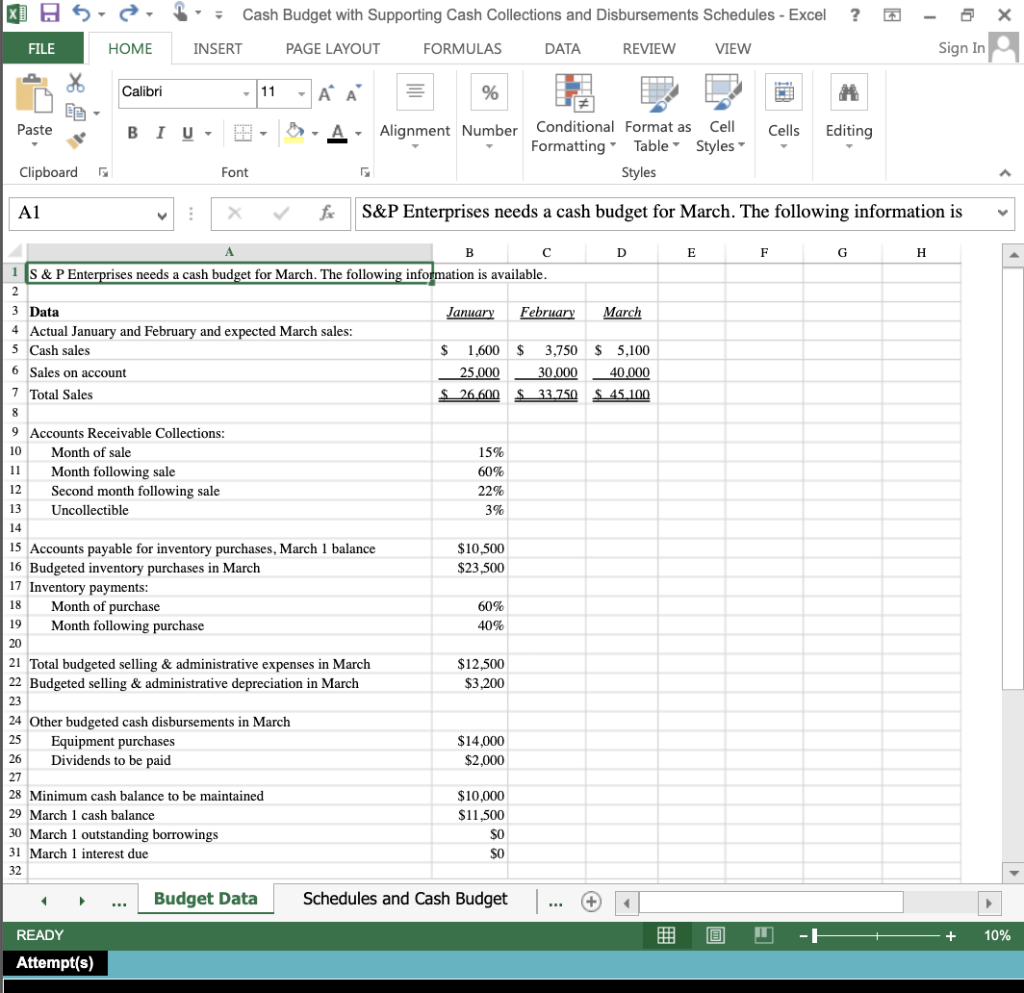
Task: Switch to the INSERT tab
Action: (x=217, y=49)
